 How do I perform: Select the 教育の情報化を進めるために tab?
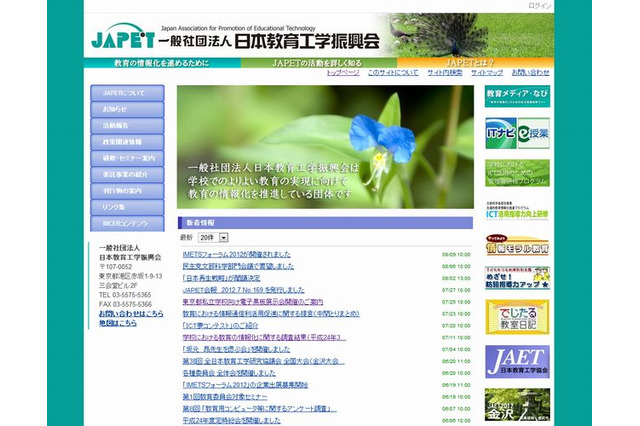coord(162,63)
